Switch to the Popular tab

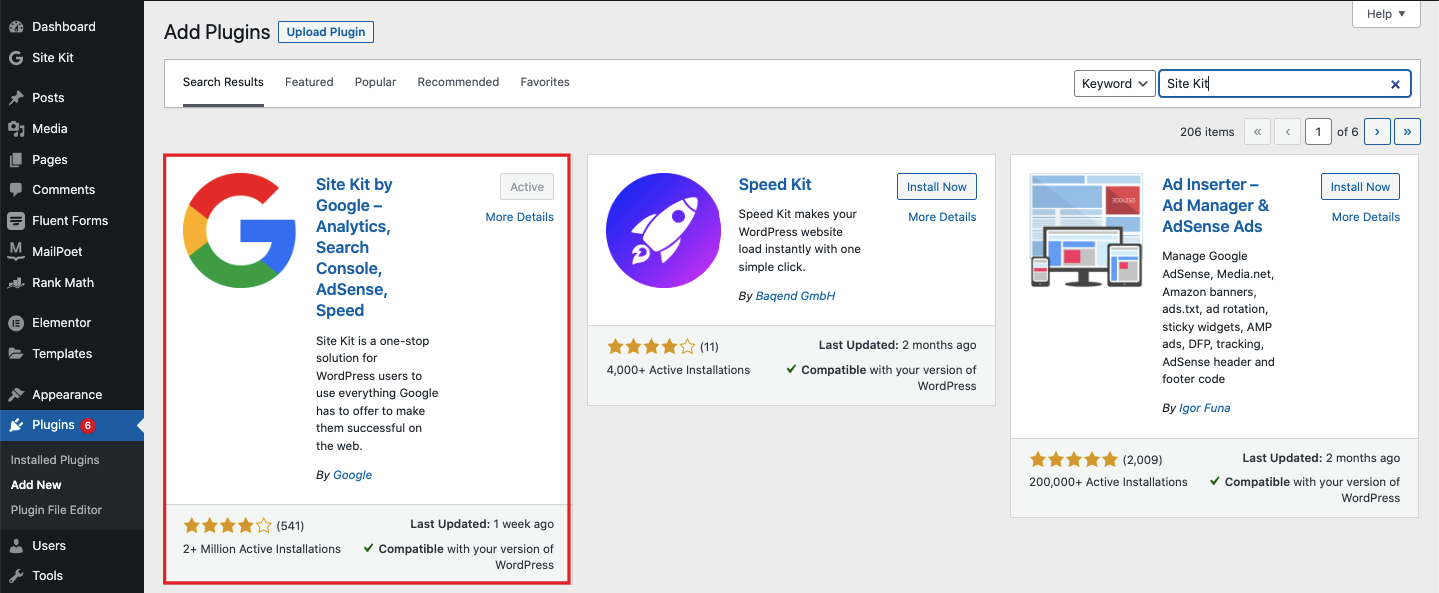click(x=375, y=82)
